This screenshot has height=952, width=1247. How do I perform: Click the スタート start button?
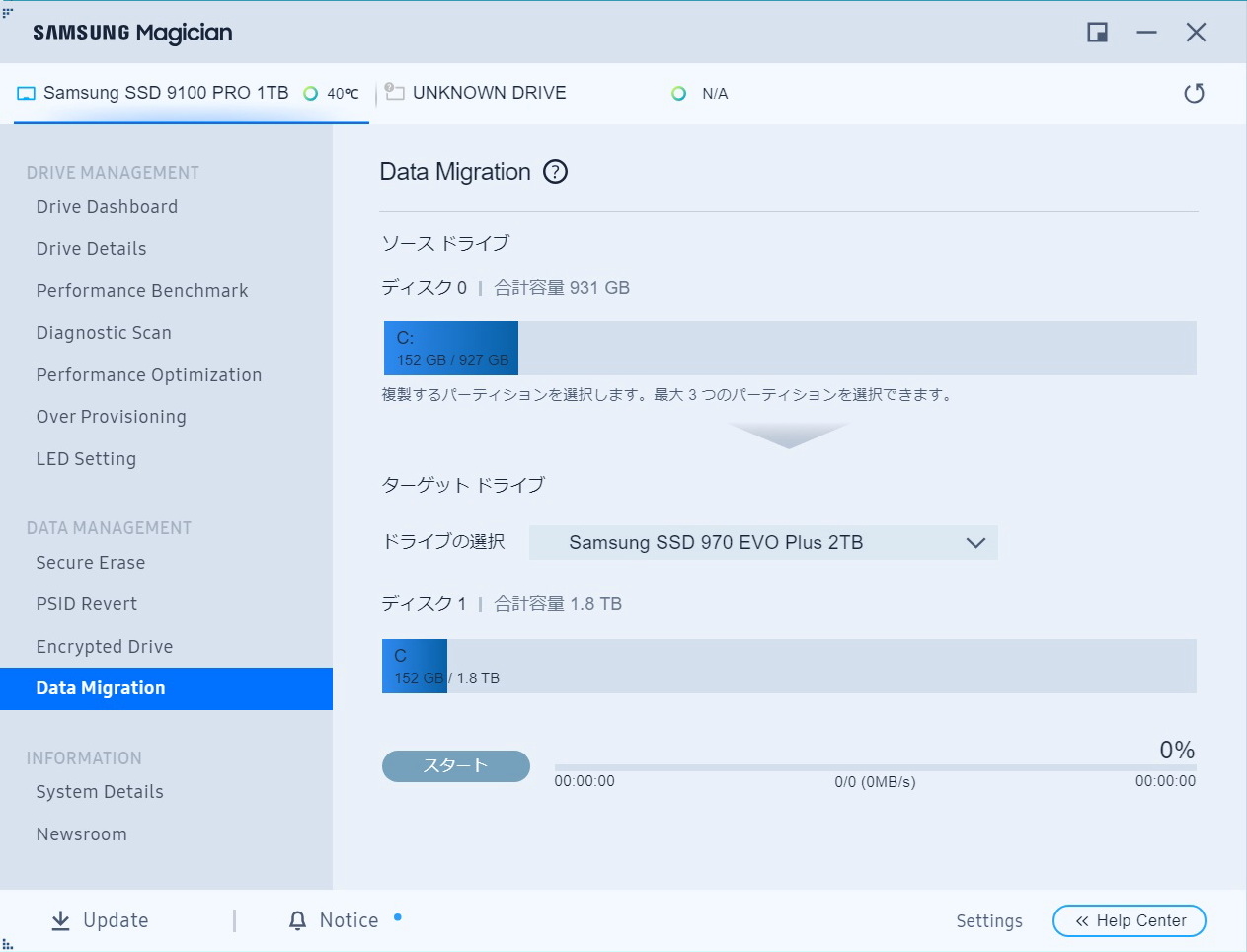coord(456,766)
